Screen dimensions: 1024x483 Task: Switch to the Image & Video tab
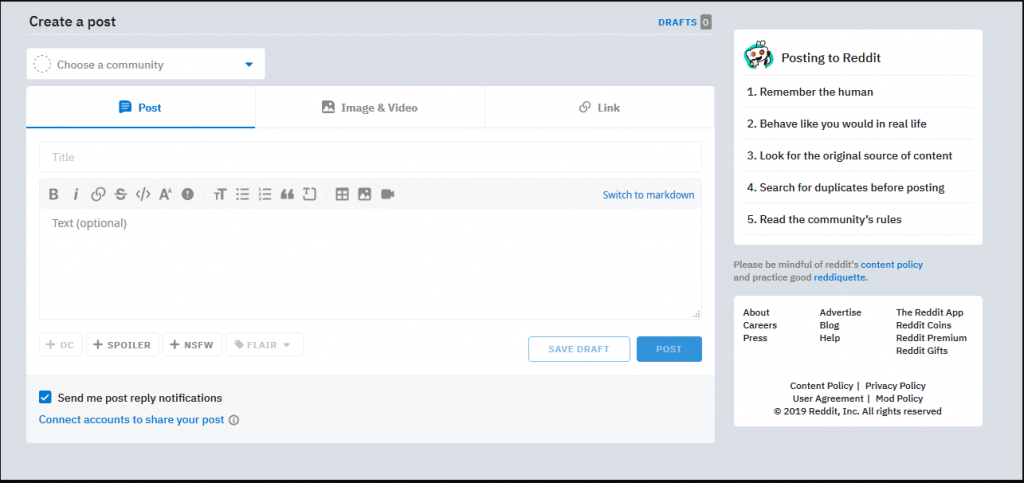[370, 107]
